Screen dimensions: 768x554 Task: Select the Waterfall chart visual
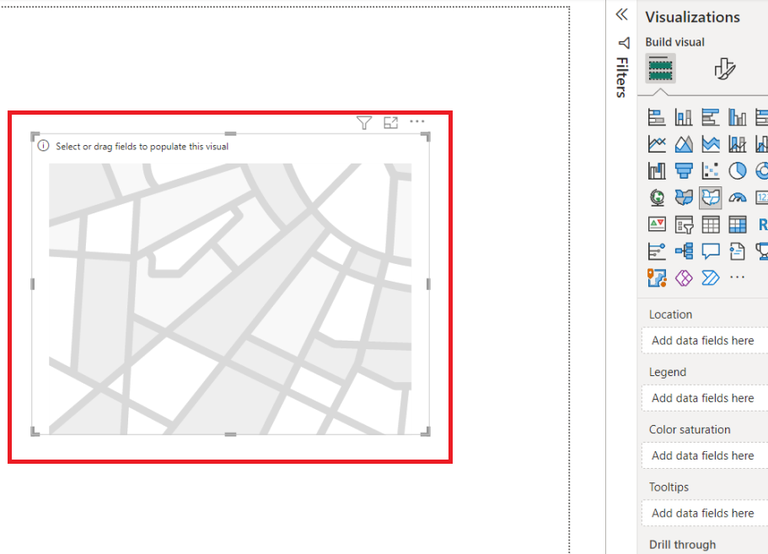click(657, 171)
